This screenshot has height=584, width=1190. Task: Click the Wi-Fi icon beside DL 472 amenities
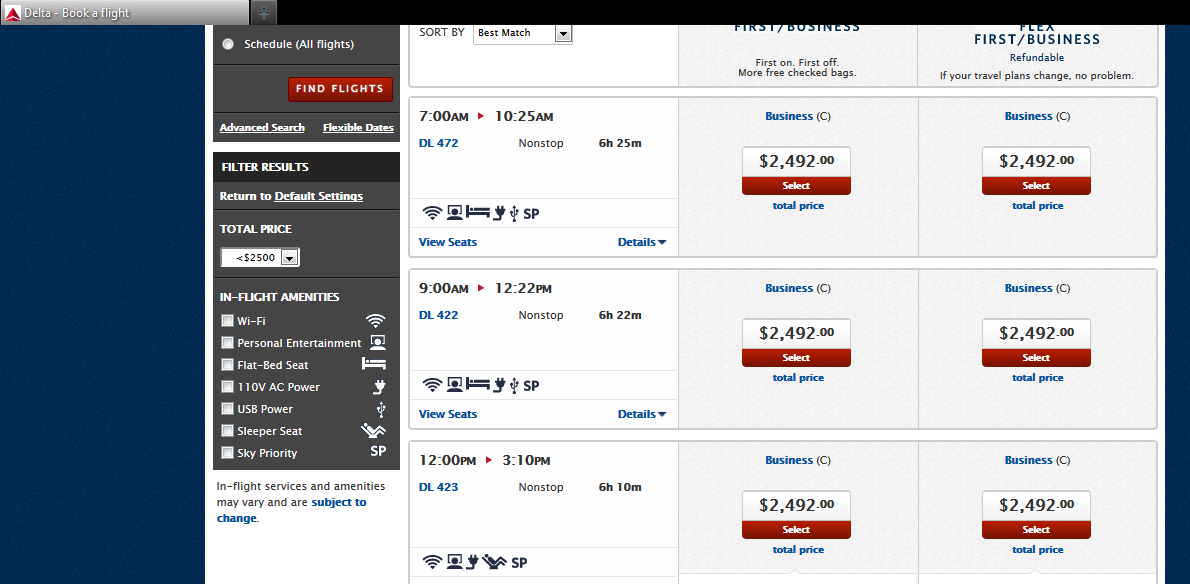432,212
